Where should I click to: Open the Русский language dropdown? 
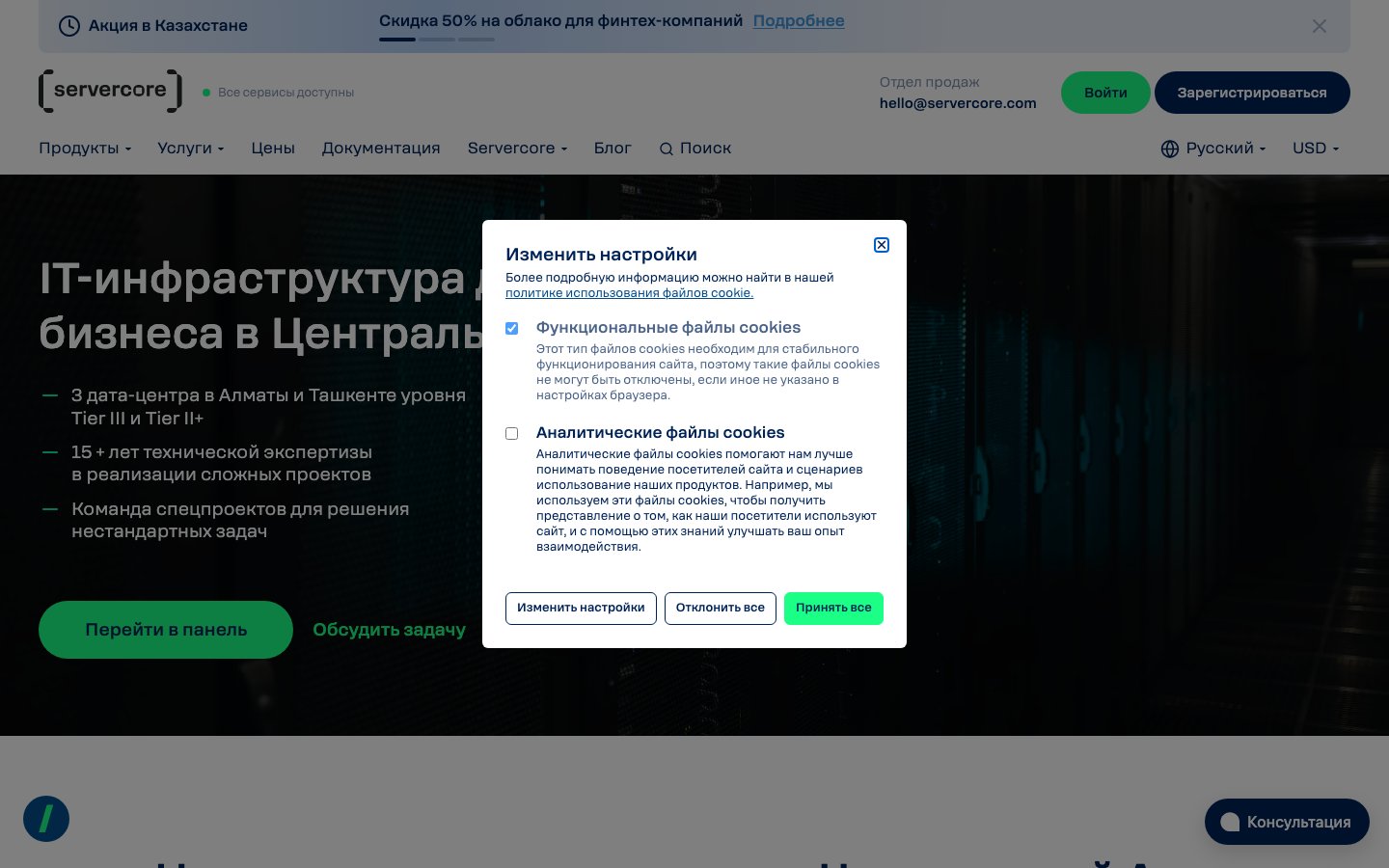1213,149
